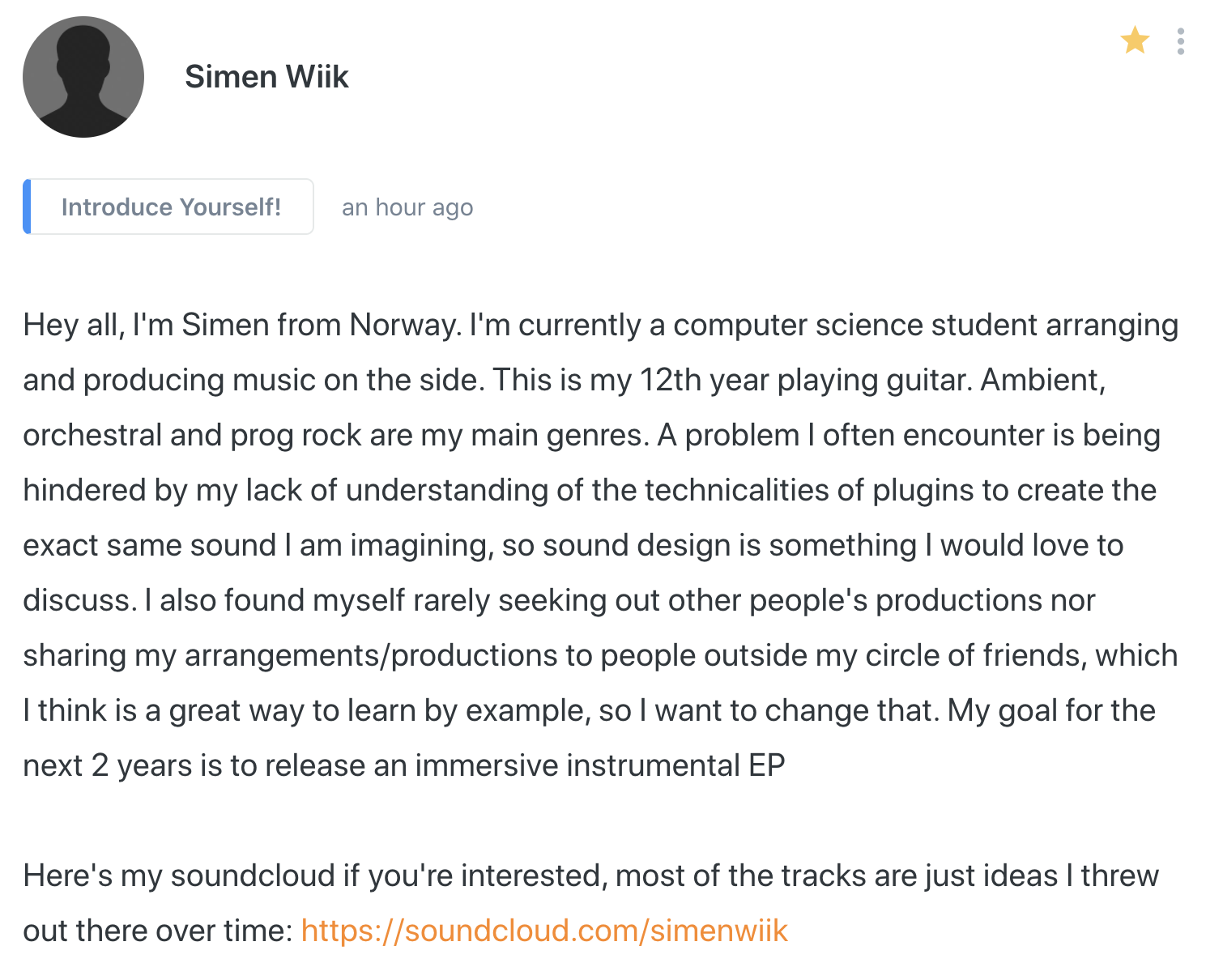Open Simen Wiik's profile avatar

pos(83,77)
